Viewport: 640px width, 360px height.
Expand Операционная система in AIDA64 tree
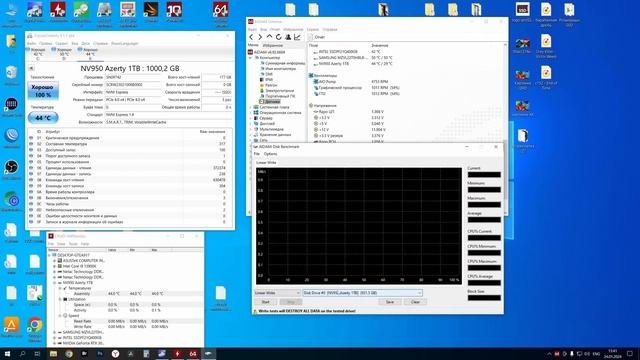[x=251, y=113]
